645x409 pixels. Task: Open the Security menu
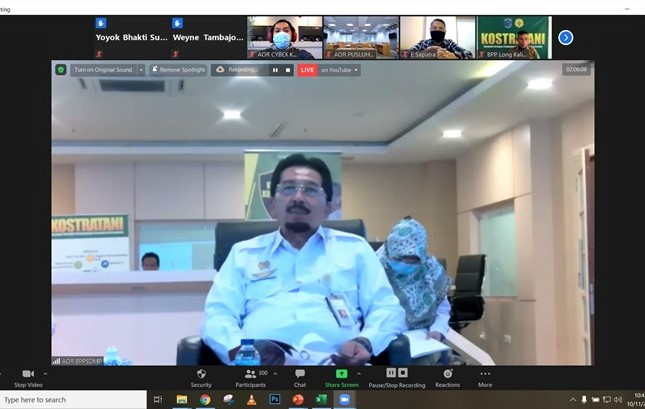(x=201, y=378)
